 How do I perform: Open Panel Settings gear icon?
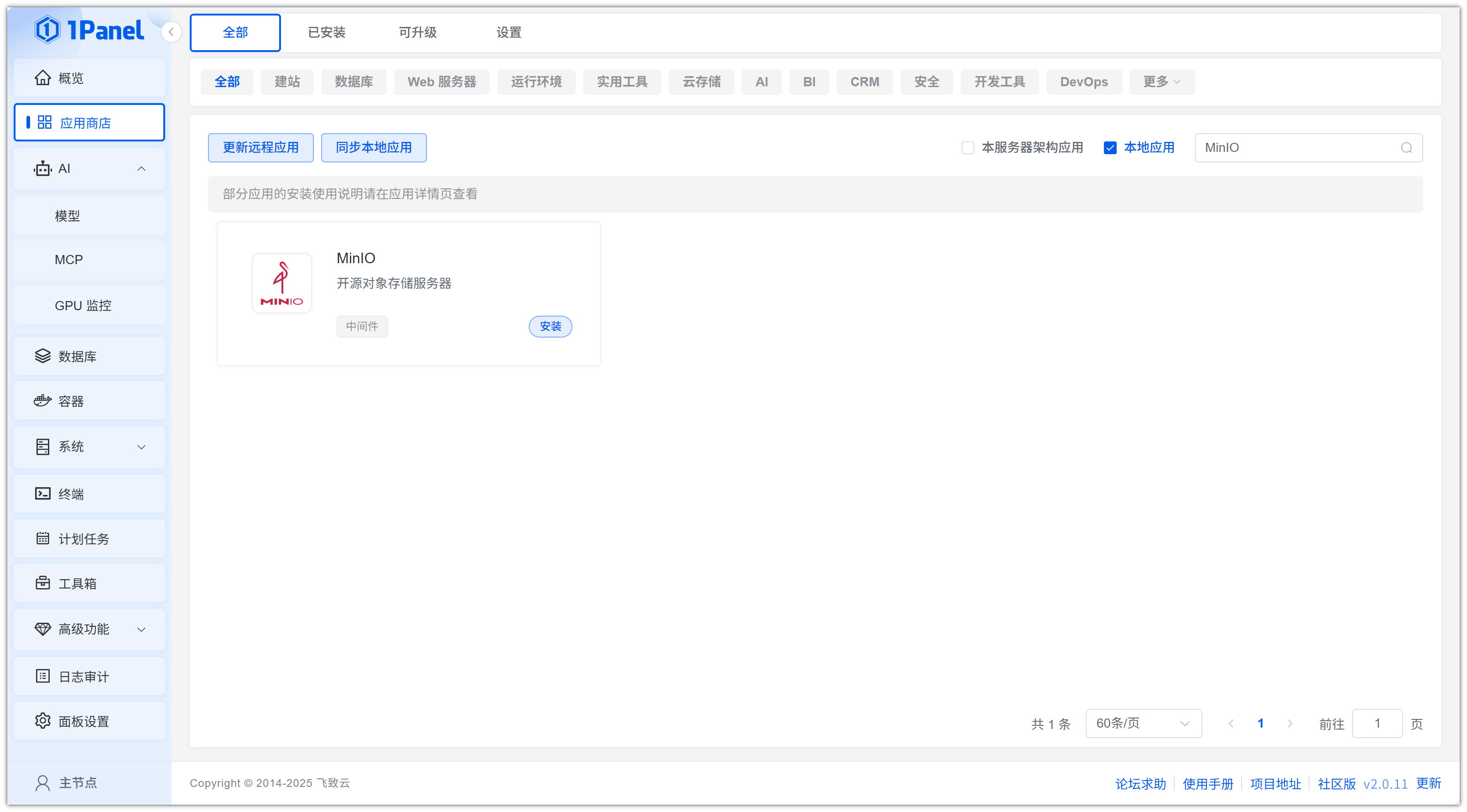point(42,721)
